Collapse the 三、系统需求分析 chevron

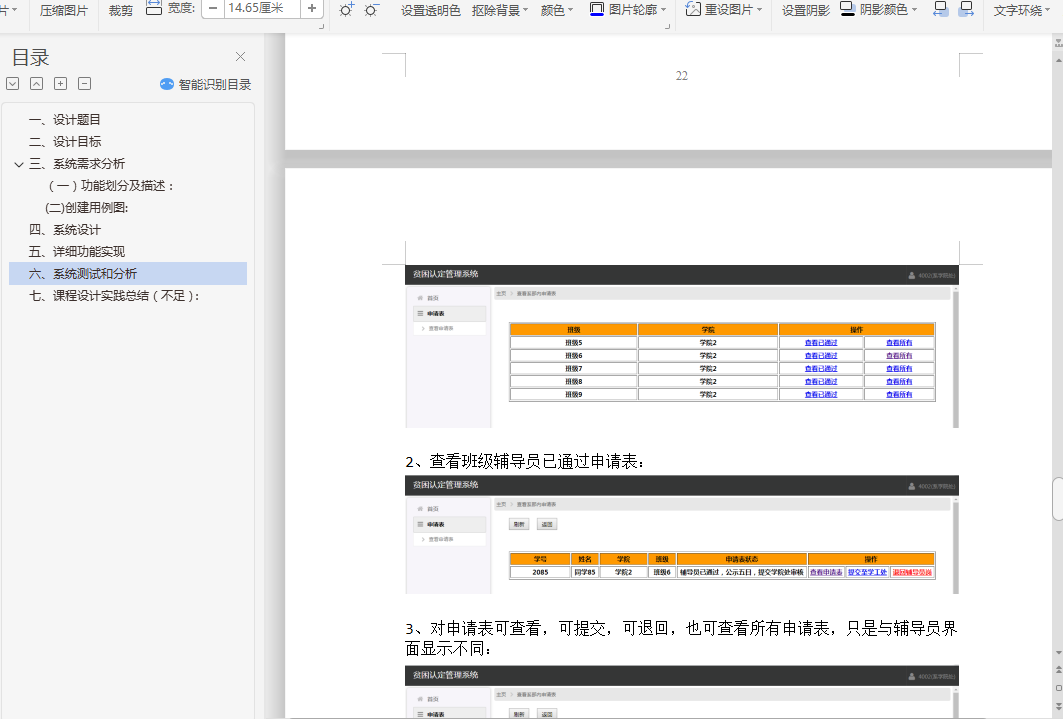pyautogui.click(x=19, y=164)
